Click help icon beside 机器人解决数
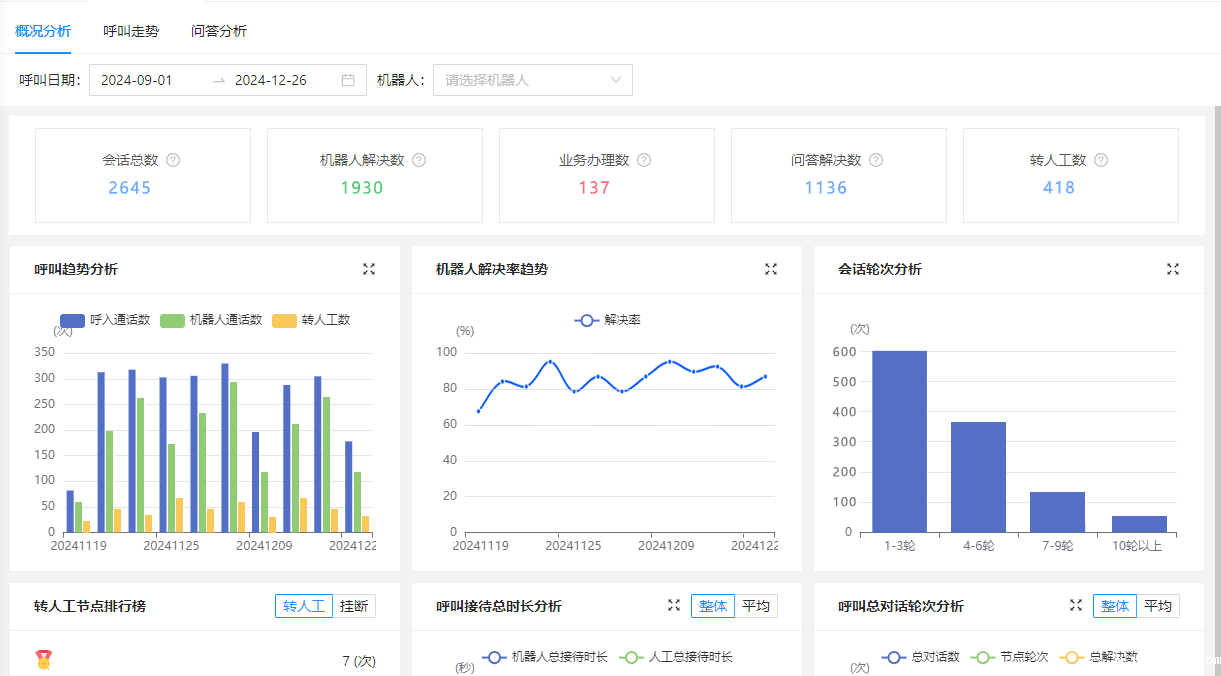 pos(419,160)
